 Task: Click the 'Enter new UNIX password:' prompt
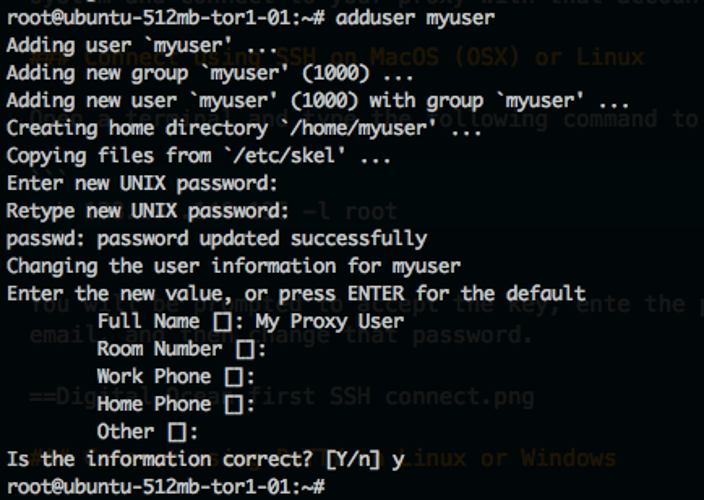pos(141,184)
